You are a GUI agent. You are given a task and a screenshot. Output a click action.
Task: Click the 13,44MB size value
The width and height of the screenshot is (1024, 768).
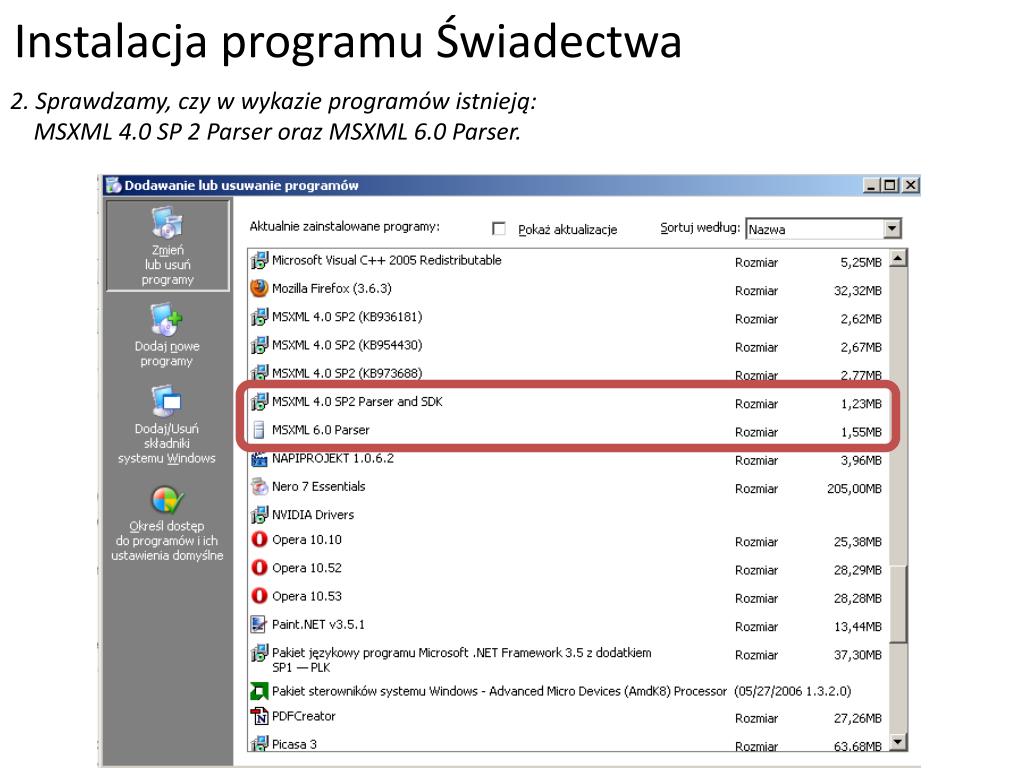857,627
